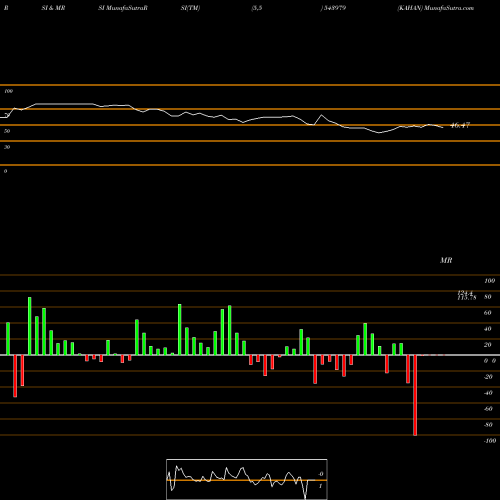Screen dimensions: 500x500
Task: Click the mini overview chart thumbnail
Action: point(247,479)
